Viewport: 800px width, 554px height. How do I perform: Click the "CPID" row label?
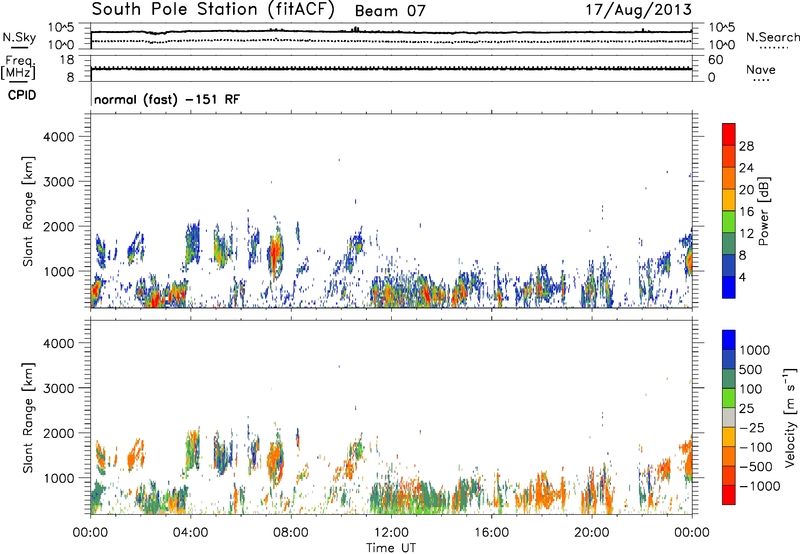coord(22,95)
